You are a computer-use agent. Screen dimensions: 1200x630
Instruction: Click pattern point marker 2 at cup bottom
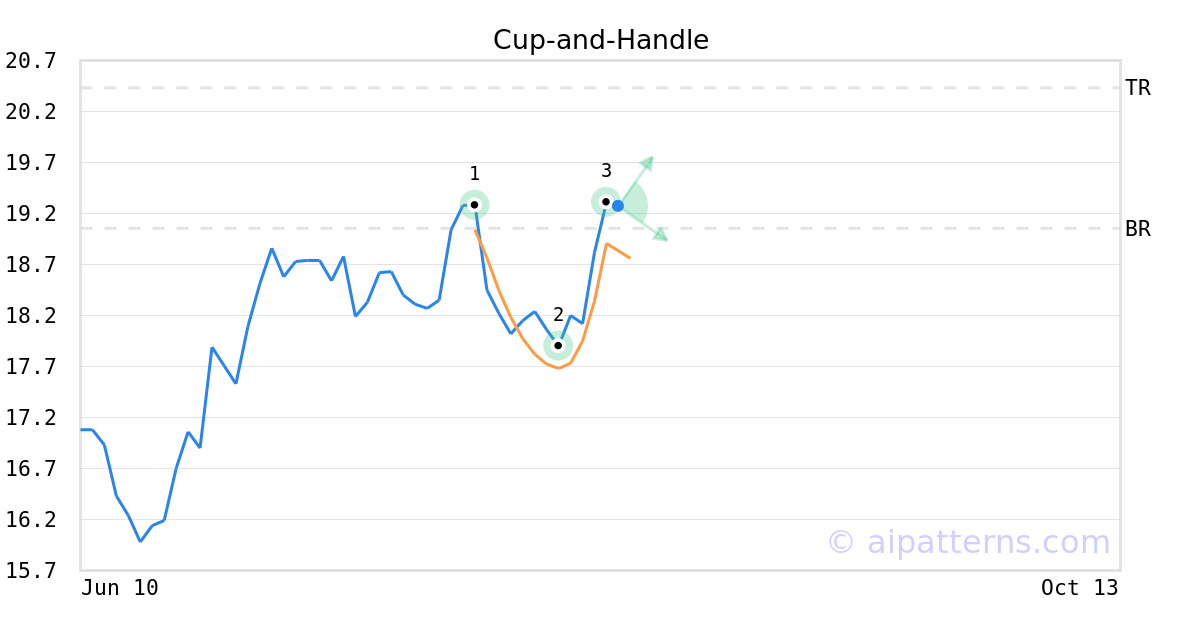[x=558, y=345]
